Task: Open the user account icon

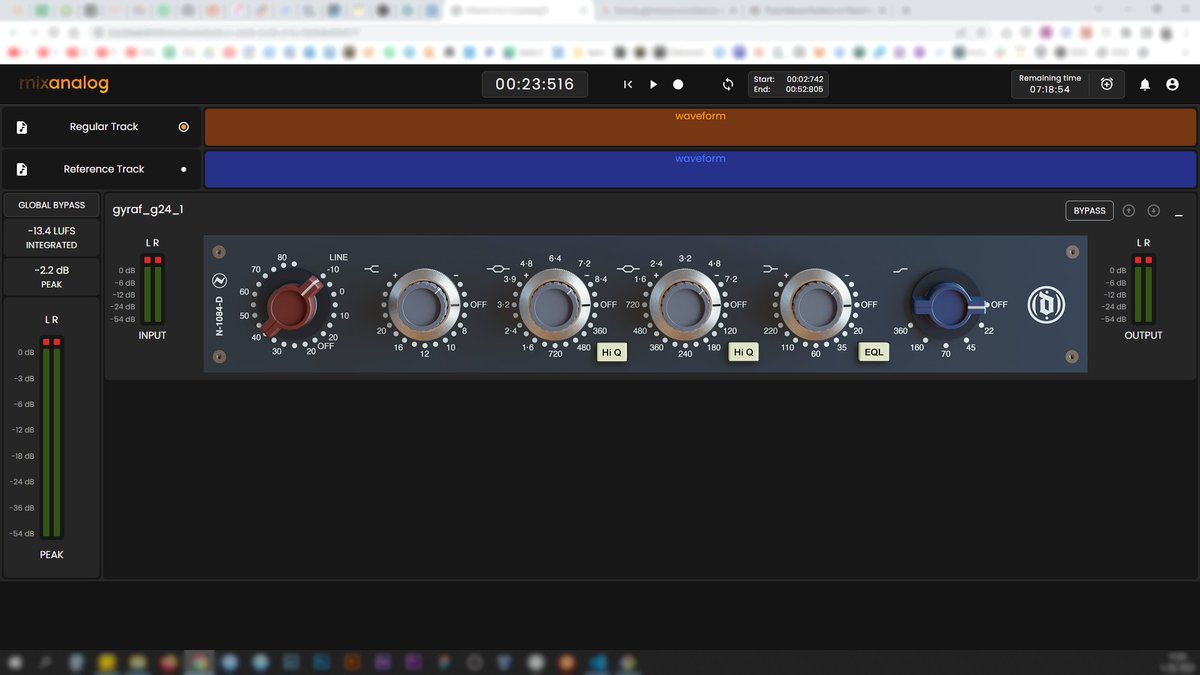Action: tap(1172, 84)
